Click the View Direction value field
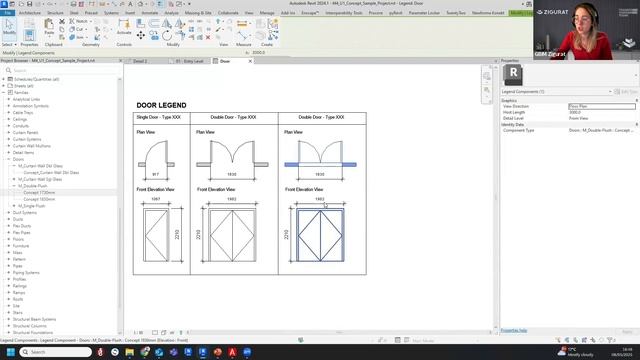Viewport: 640px width, 360px height. [x=602, y=106]
